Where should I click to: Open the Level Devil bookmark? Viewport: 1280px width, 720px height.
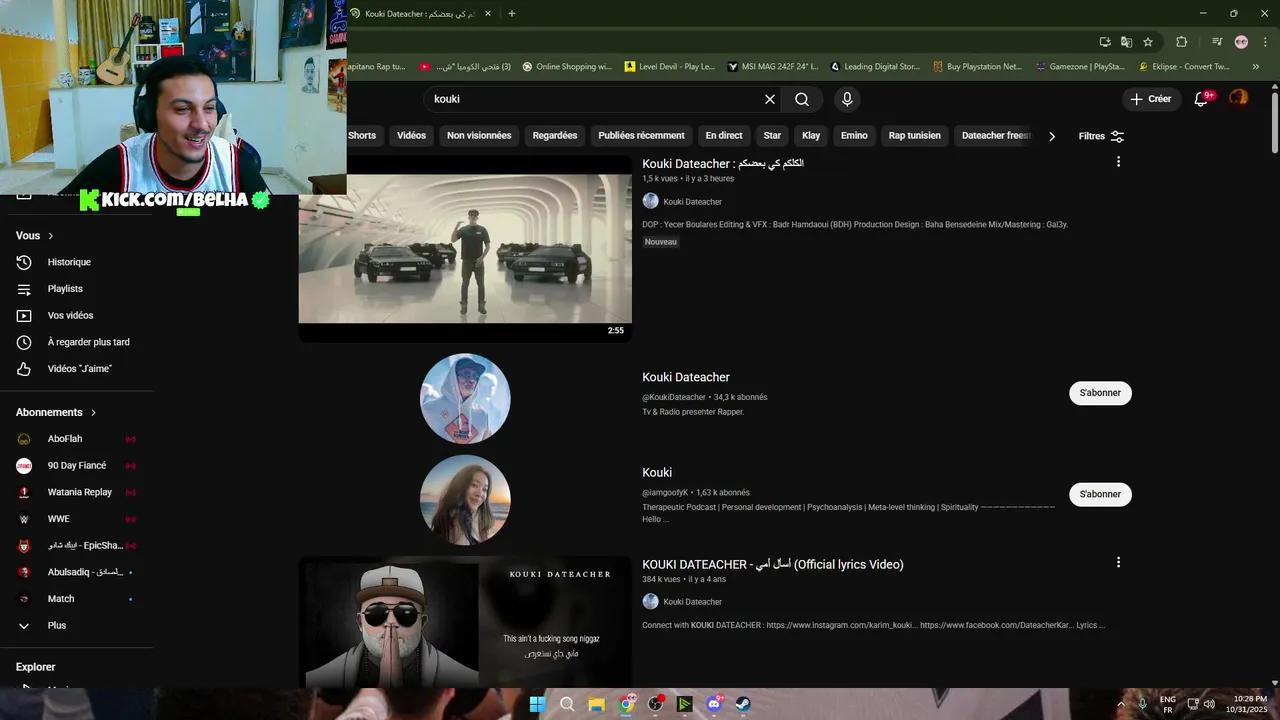[x=670, y=67]
